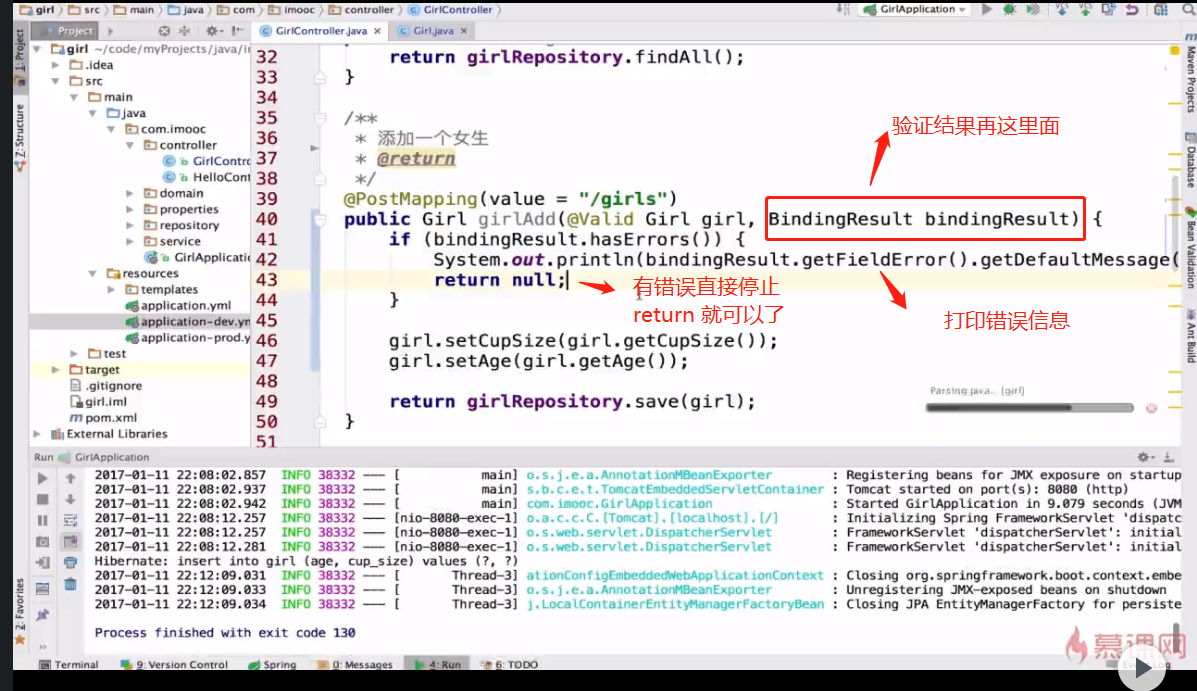Move up the stack trace in Run console

pyautogui.click(x=70, y=479)
